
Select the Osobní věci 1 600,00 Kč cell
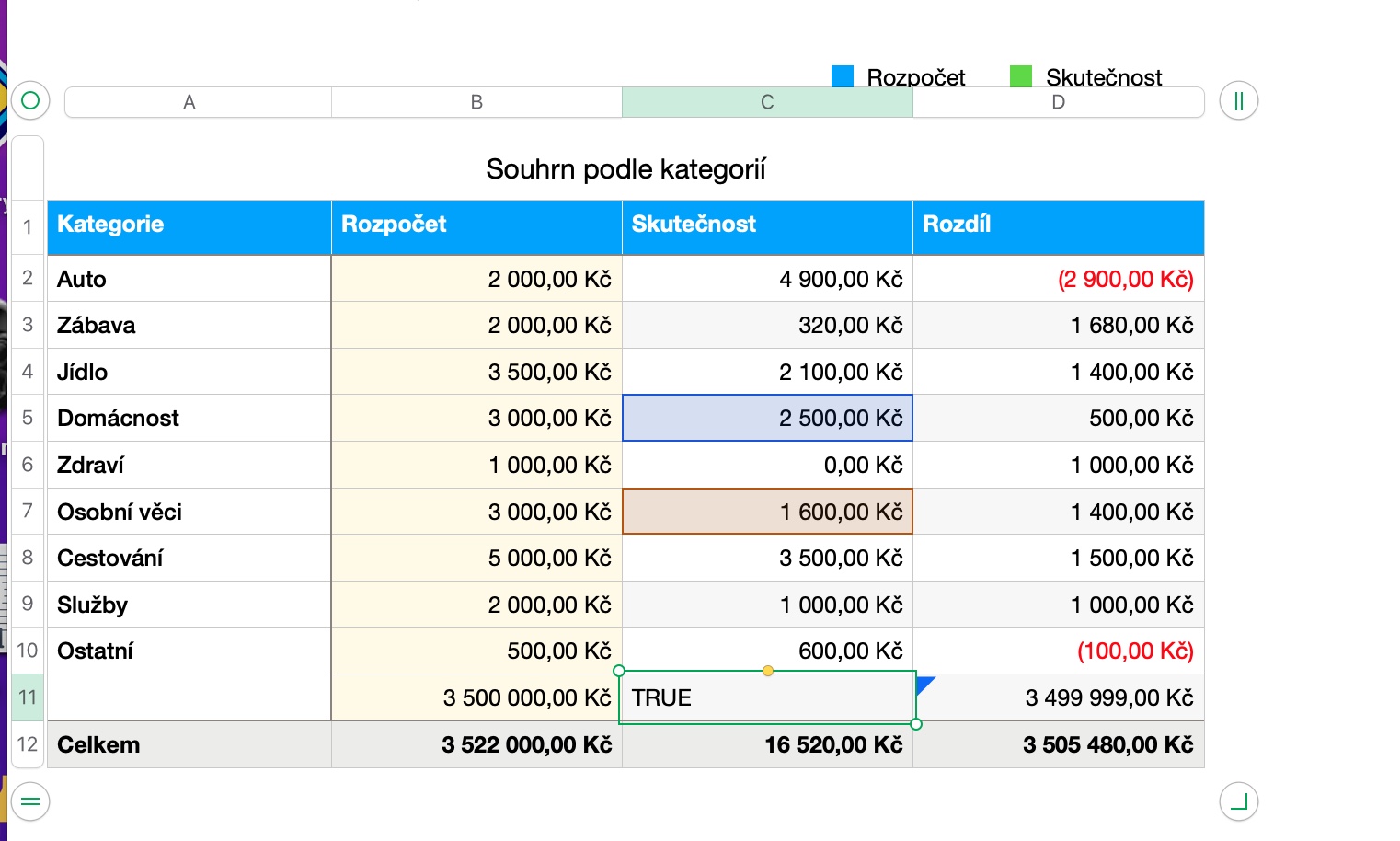pos(767,512)
